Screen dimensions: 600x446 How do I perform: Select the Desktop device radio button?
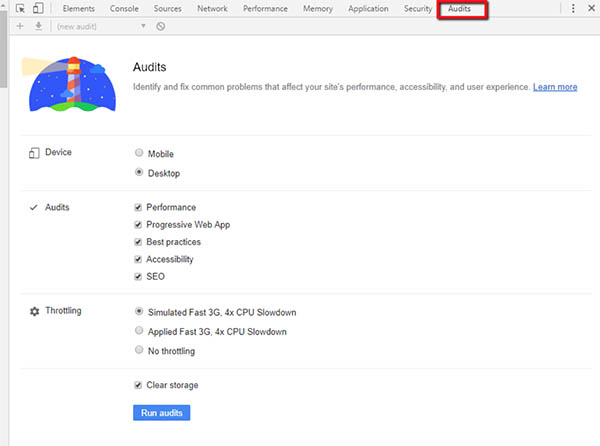pyautogui.click(x=139, y=172)
